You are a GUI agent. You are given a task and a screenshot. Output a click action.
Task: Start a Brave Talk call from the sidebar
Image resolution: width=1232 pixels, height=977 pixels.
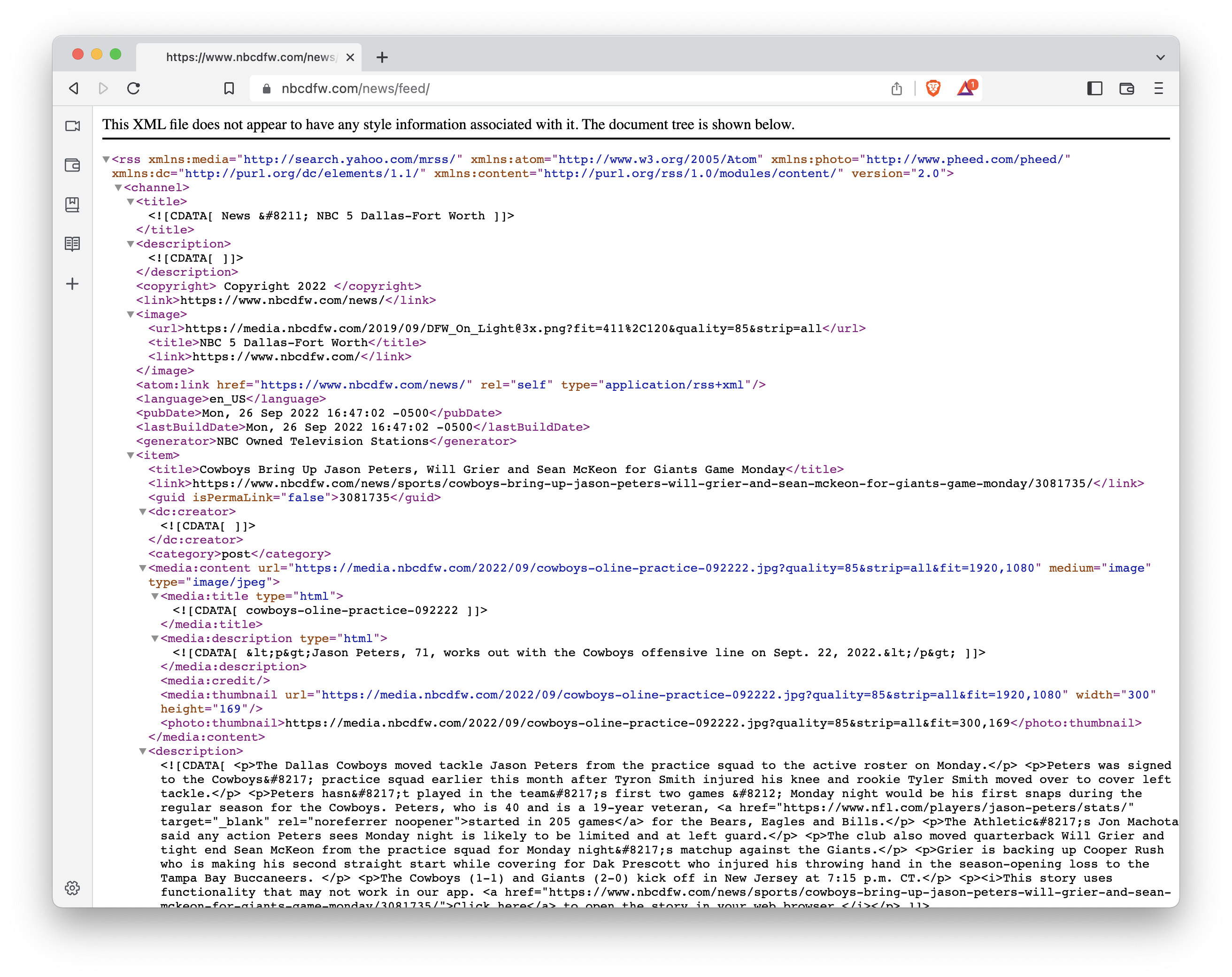73,126
